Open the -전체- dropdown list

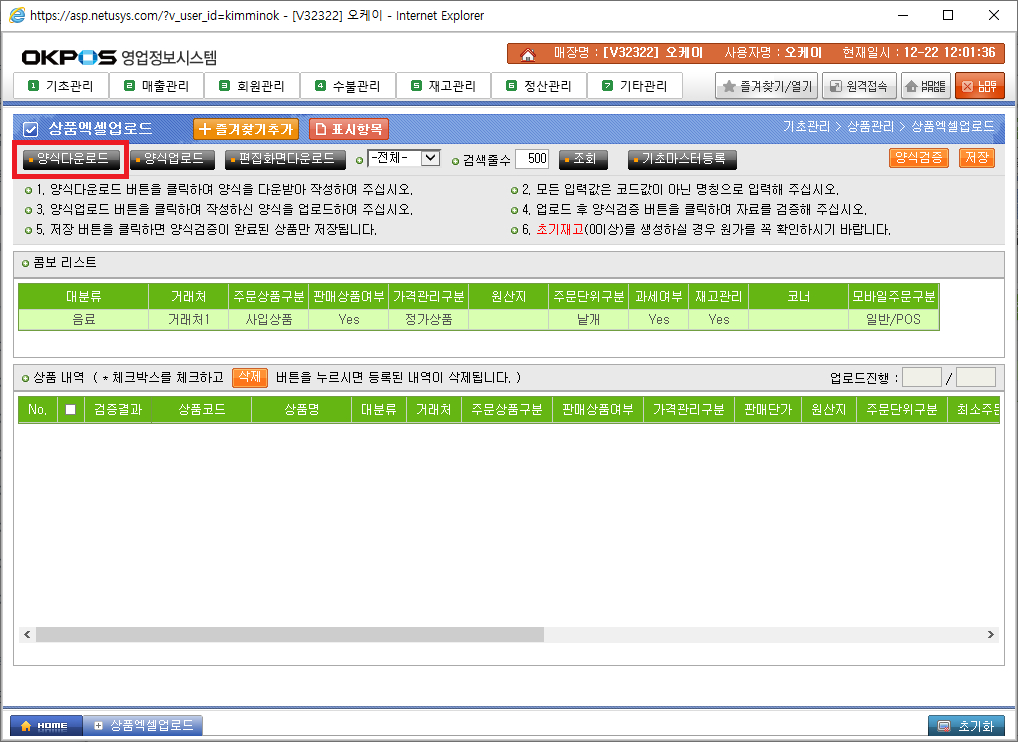click(404, 158)
